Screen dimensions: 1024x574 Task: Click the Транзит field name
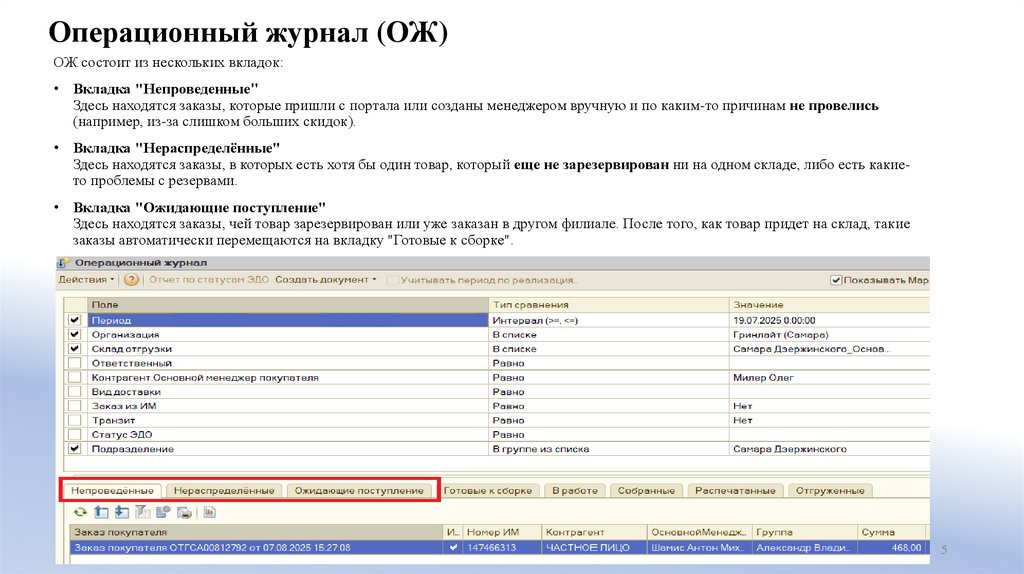[x=288, y=420]
